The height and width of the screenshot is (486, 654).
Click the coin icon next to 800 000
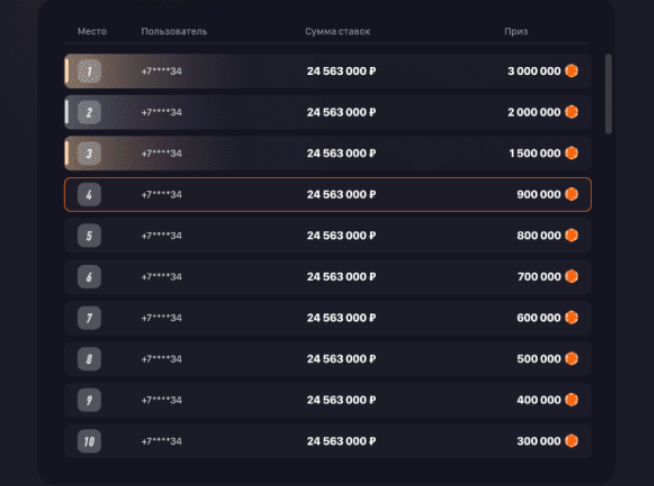click(571, 235)
